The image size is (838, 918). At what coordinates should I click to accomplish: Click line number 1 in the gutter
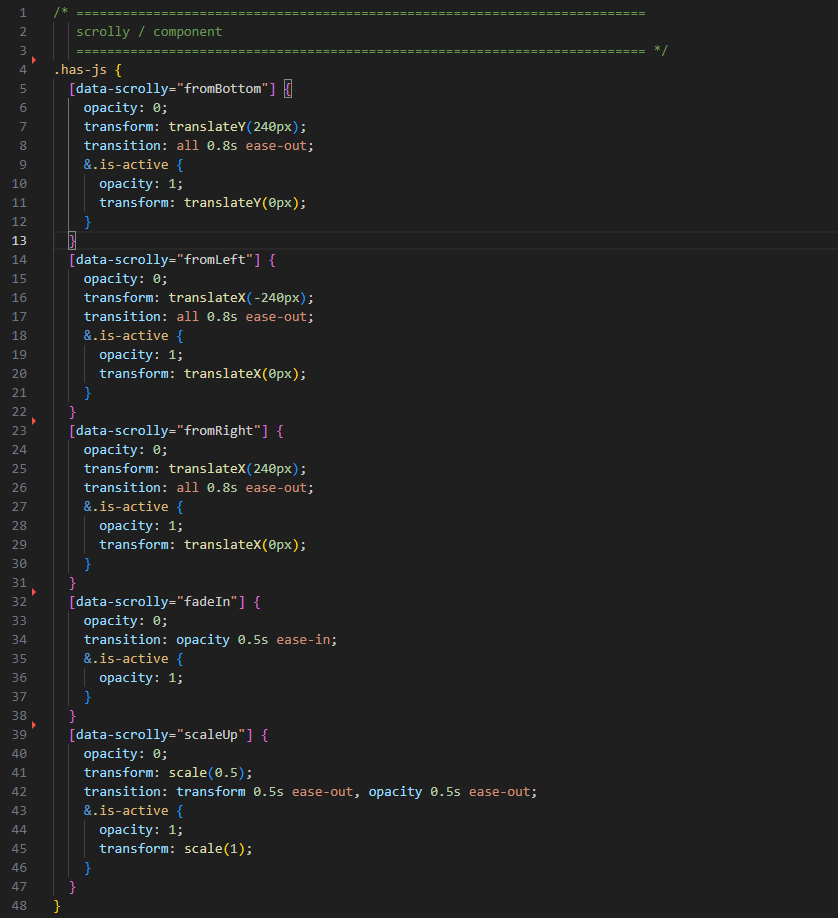coord(22,13)
